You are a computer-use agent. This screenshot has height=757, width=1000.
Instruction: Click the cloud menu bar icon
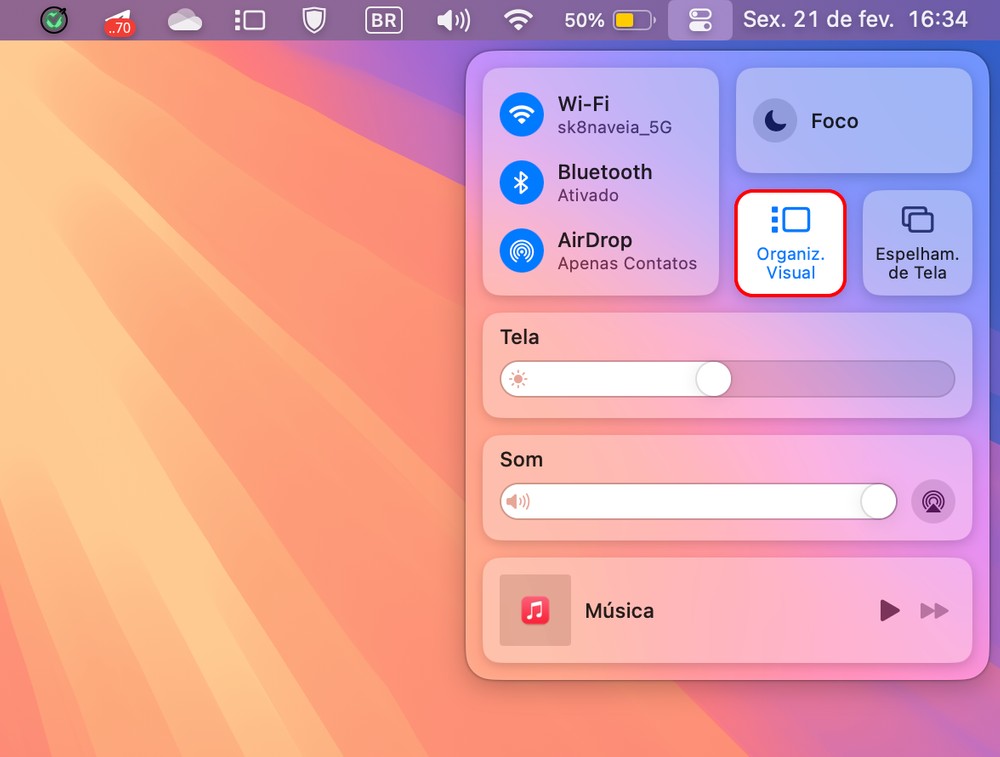pos(185,20)
